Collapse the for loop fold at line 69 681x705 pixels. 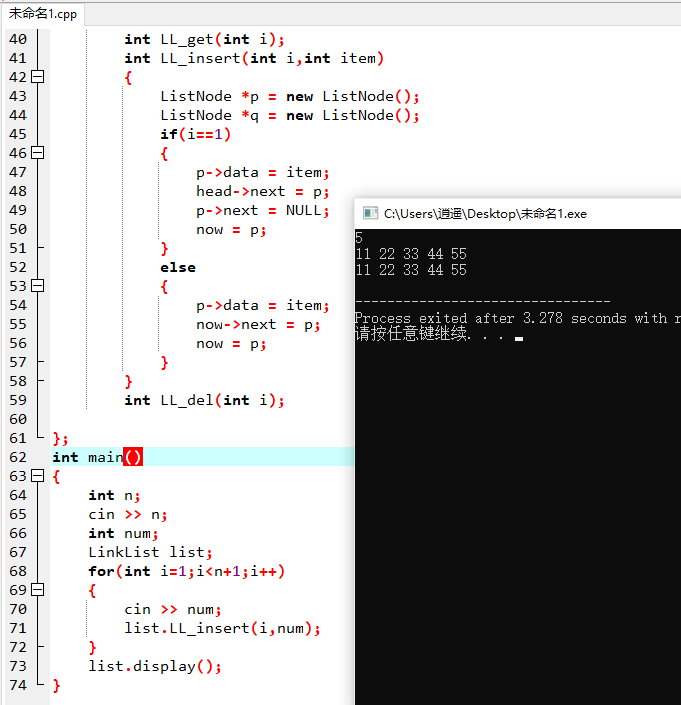[x=38, y=589]
